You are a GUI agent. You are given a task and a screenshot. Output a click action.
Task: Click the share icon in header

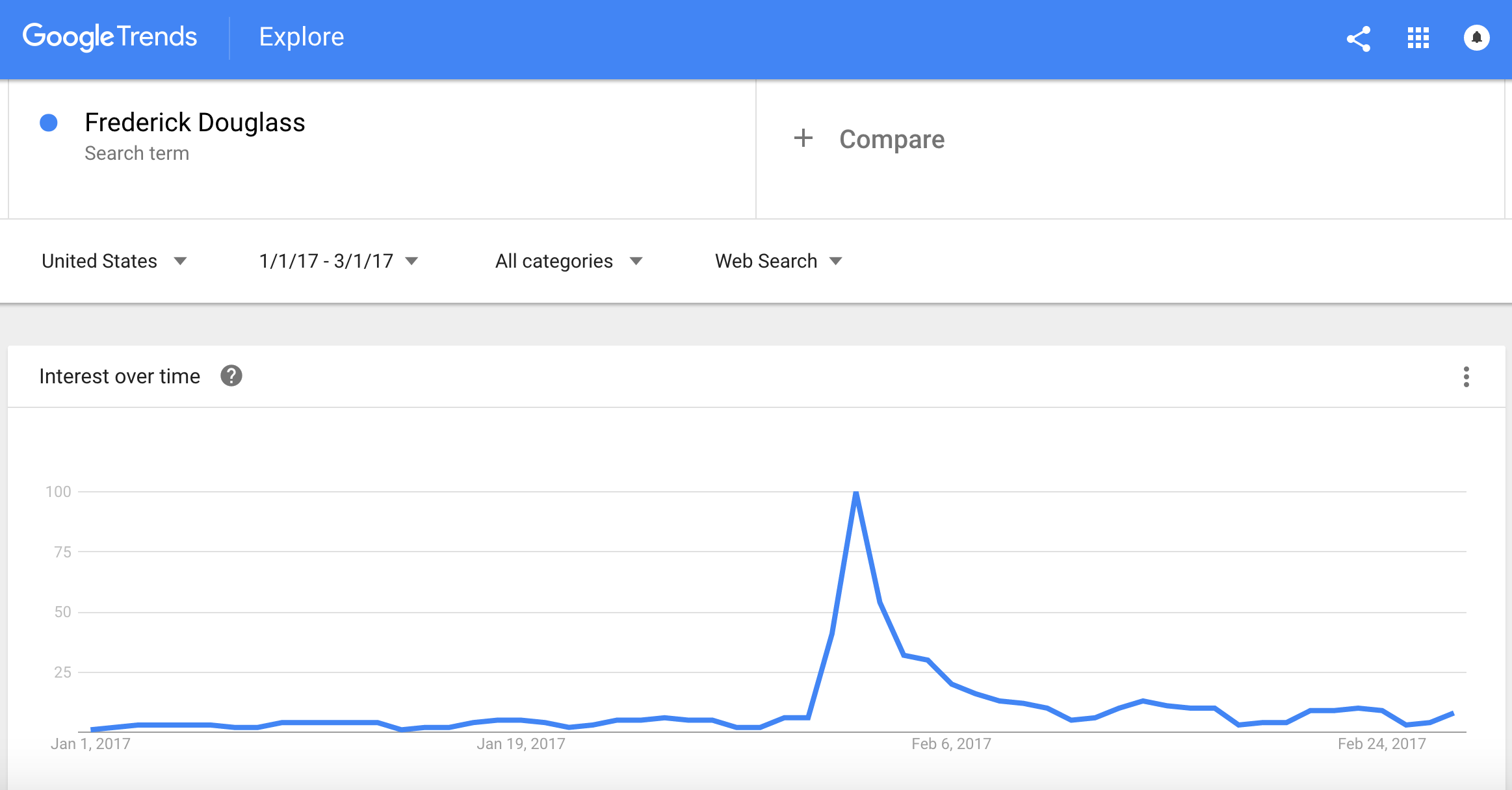pos(1358,38)
